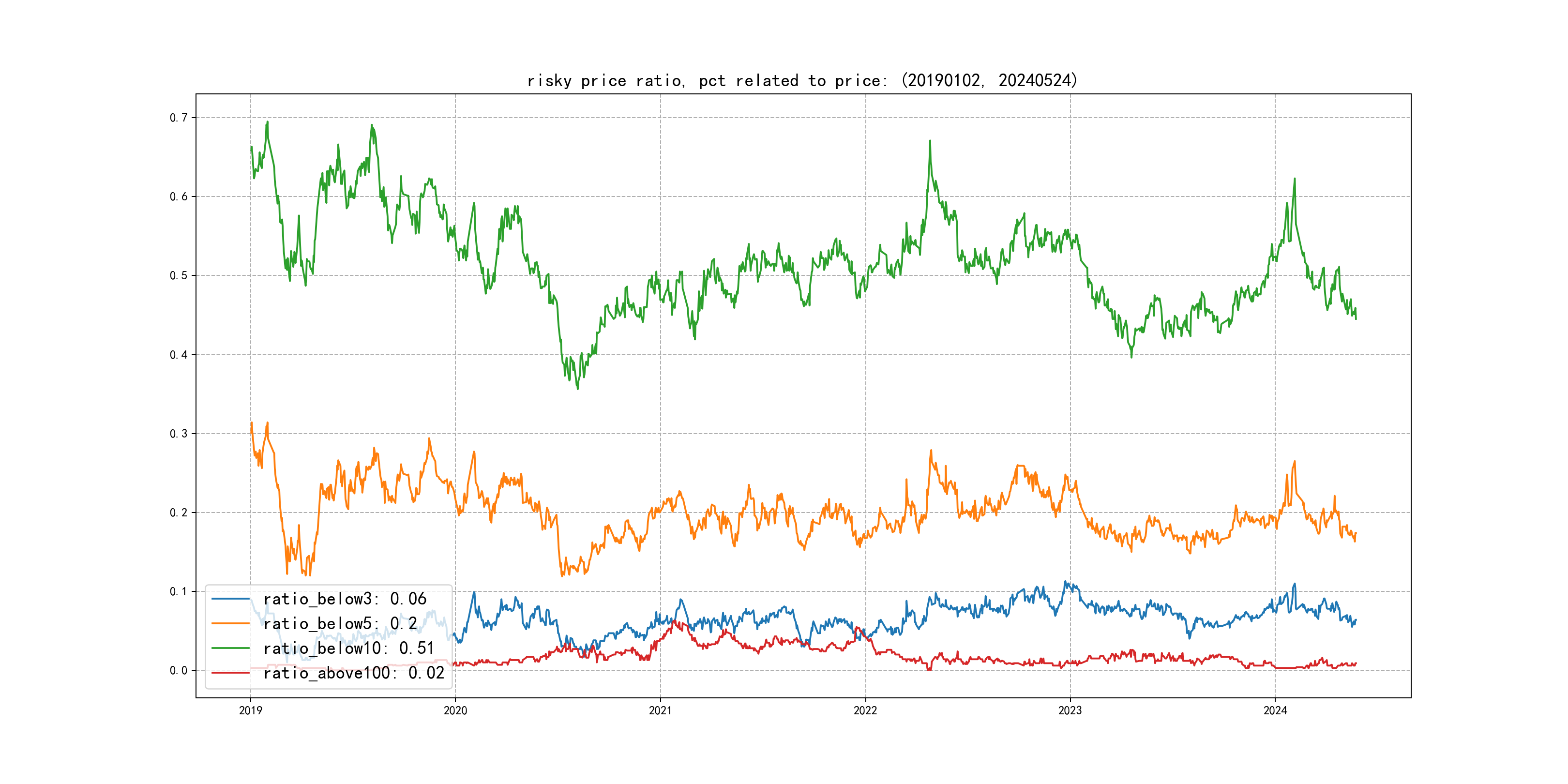1568x784 pixels.
Task: Click the 2023 x-axis tick label
Action: pyautogui.click(x=1070, y=710)
